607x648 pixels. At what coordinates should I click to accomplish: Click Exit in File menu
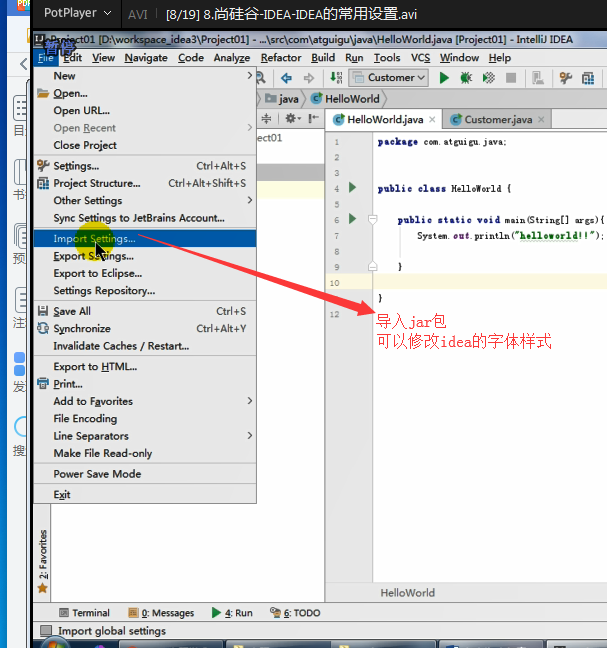coord(145,495)
